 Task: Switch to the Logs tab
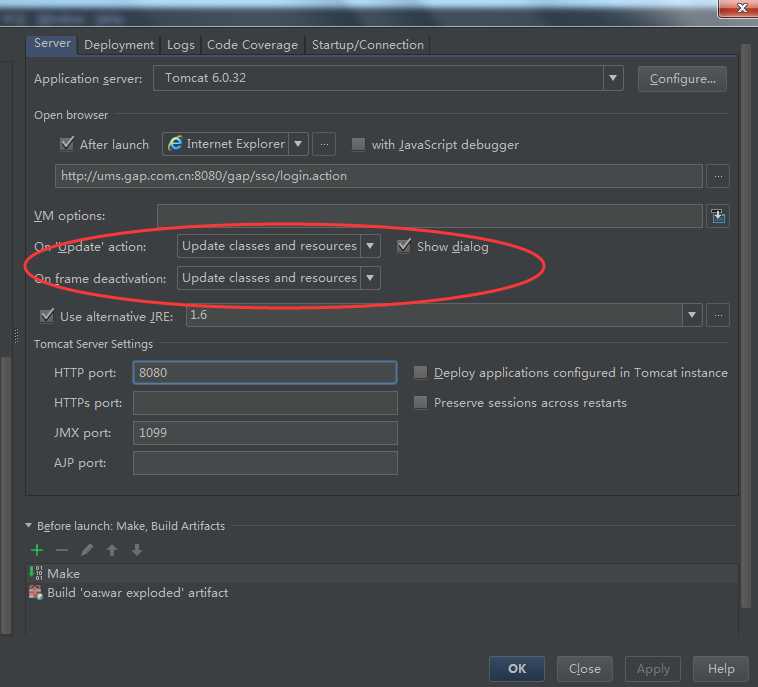pos(181,45)
